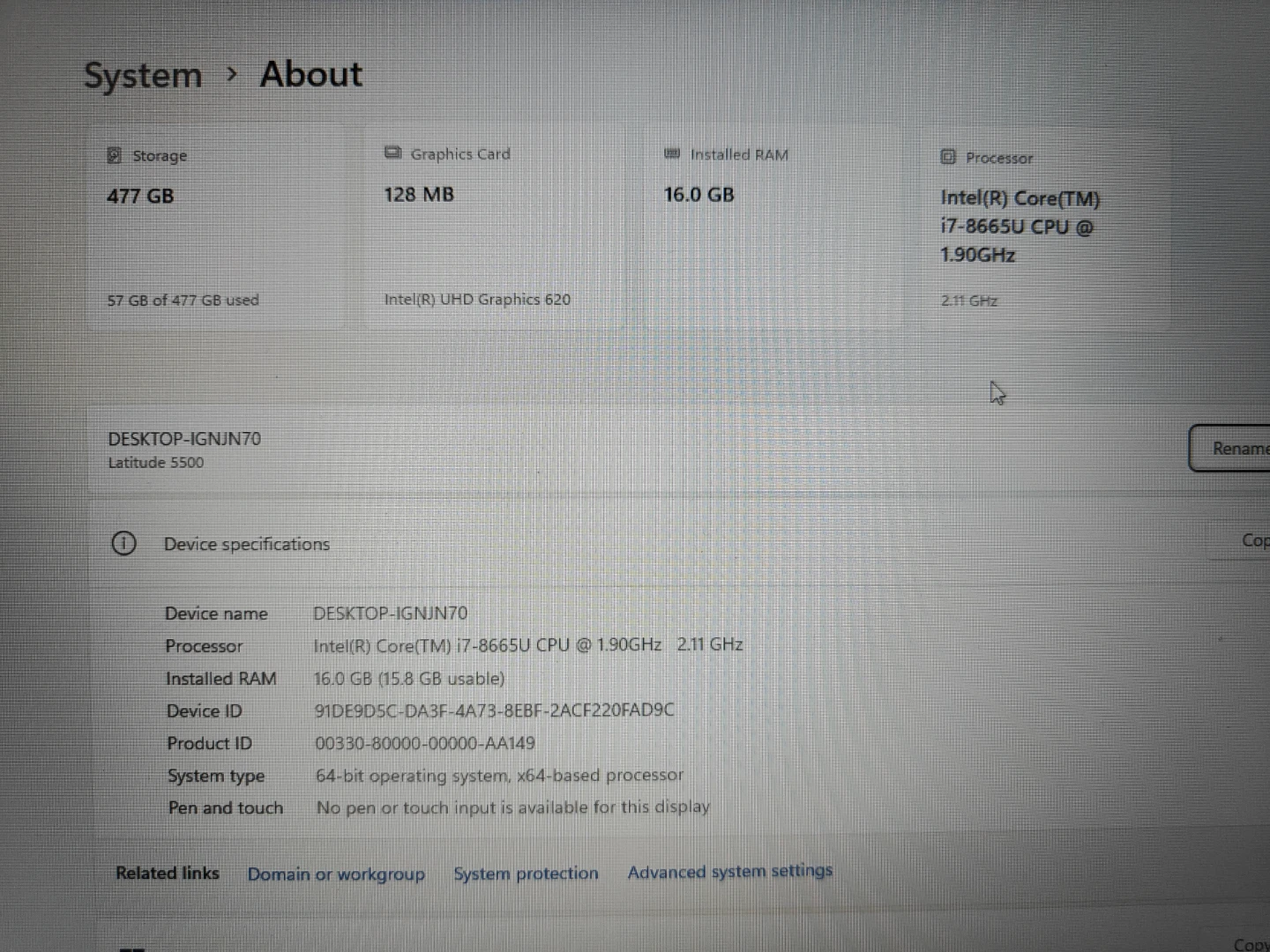Viewport: 1270px width, 952px height.
Task: Click the Related links label
Action: (168, 873)
